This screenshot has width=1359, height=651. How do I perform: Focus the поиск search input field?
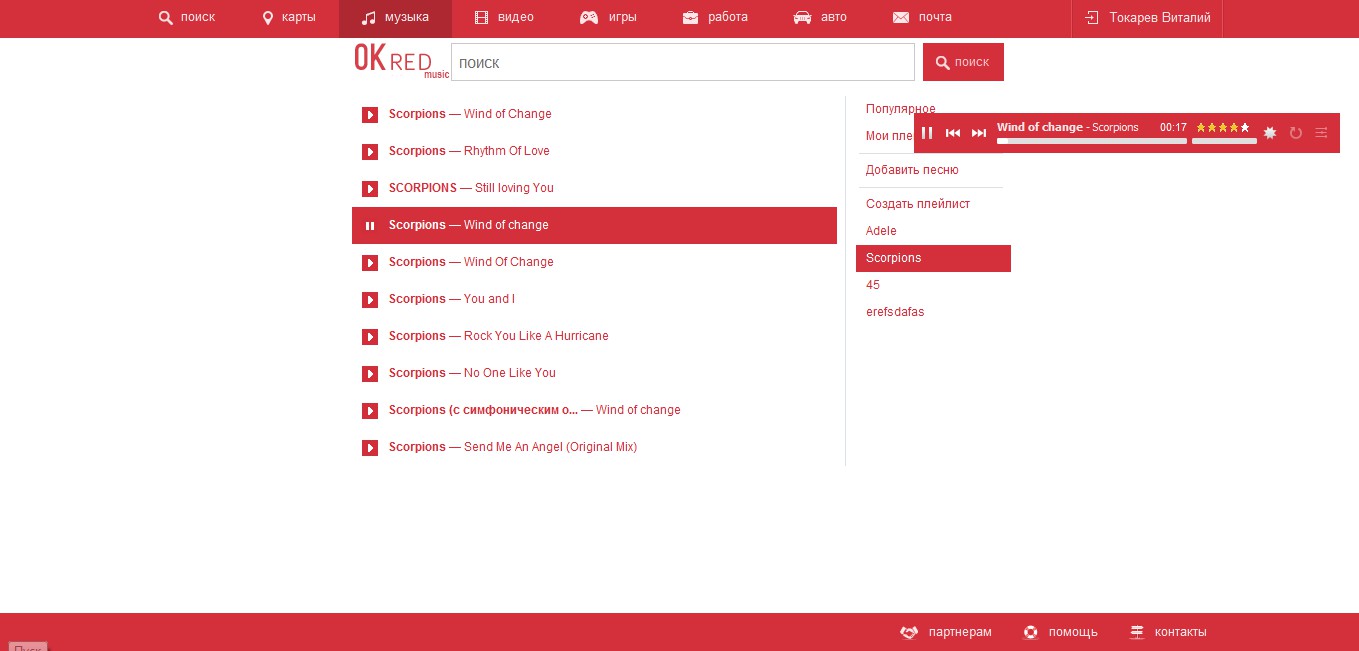683,62
